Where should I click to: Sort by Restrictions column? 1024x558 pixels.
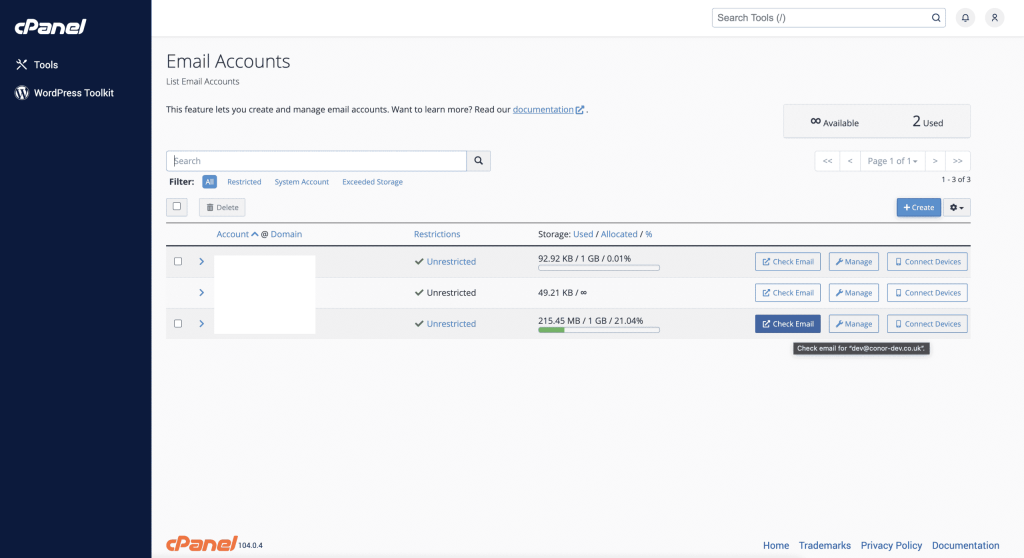(x=437, y=234)
